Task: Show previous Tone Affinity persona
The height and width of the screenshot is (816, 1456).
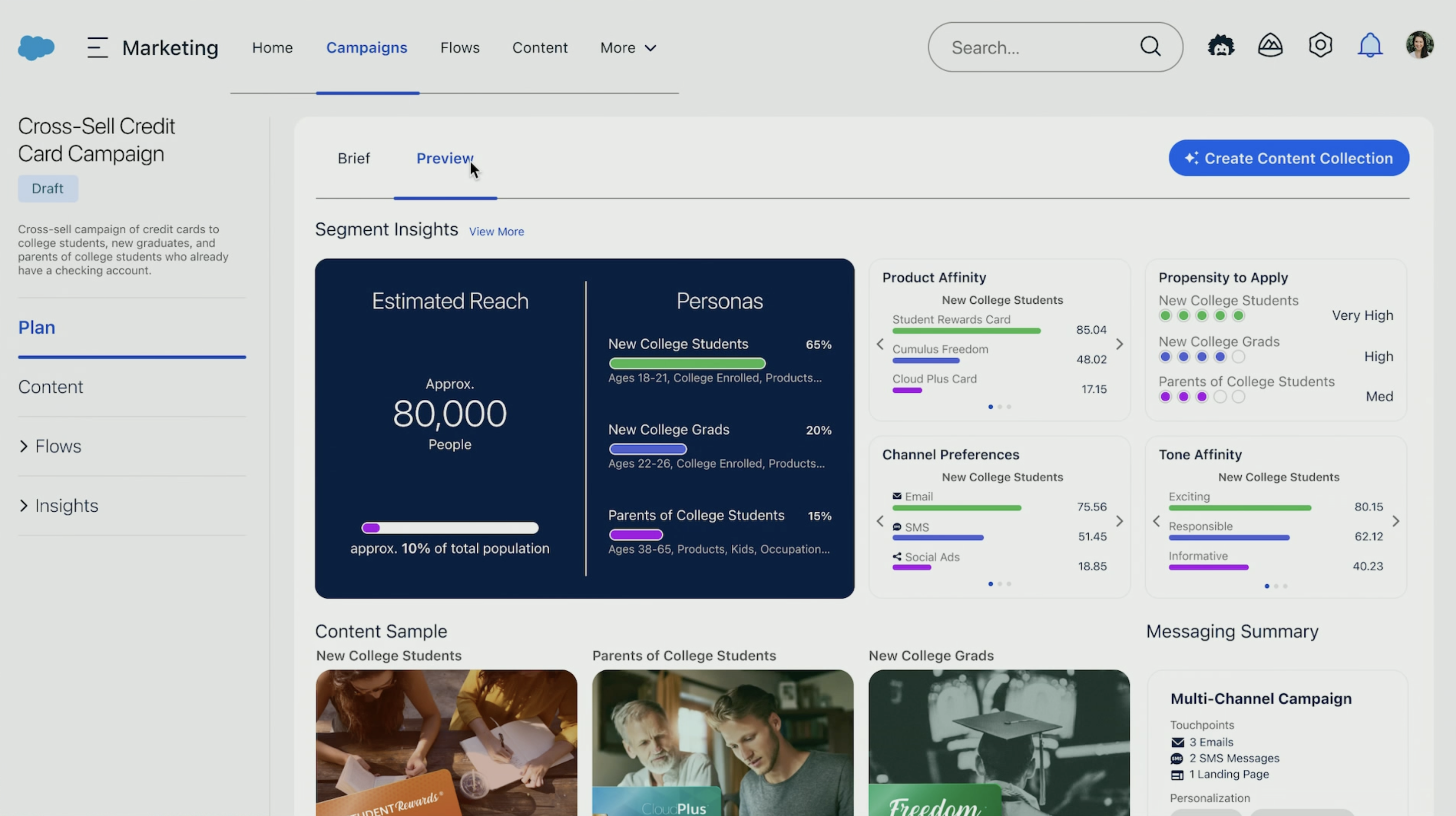Action: (x=1156, y=521)
